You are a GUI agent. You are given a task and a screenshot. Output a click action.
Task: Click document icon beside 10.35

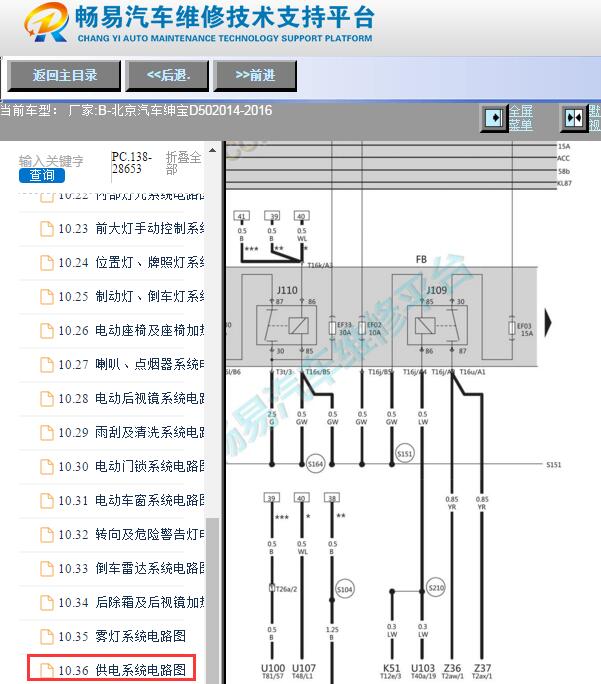[x=47, y=637]
